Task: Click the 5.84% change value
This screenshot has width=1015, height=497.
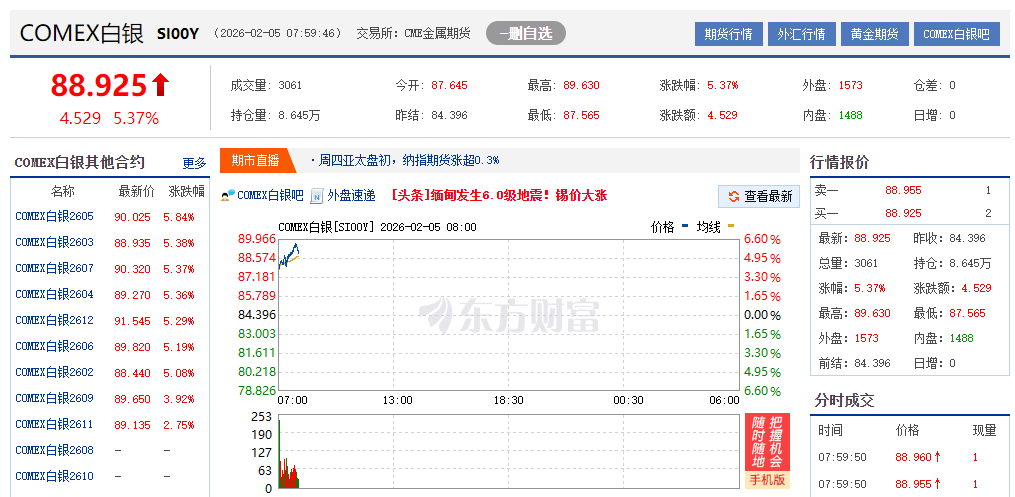Action: [x=179, y=217]
